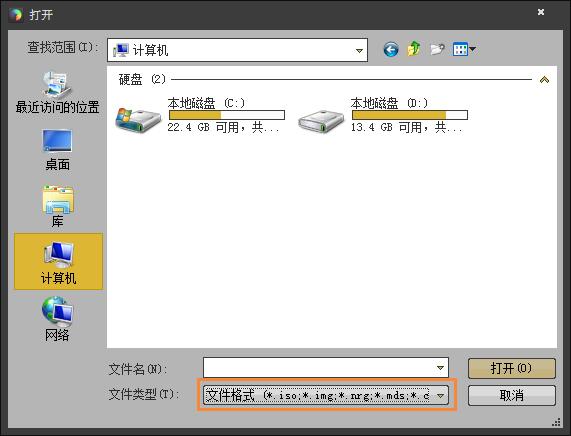Collapse the 硬盘 (2) group
571x436 pixels.
tap(544, 79)
